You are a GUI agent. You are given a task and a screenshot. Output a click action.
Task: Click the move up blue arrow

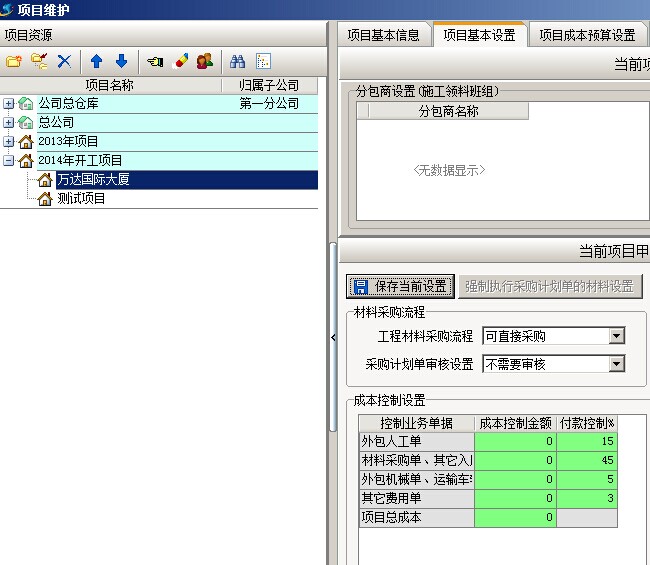coord(97,61)
